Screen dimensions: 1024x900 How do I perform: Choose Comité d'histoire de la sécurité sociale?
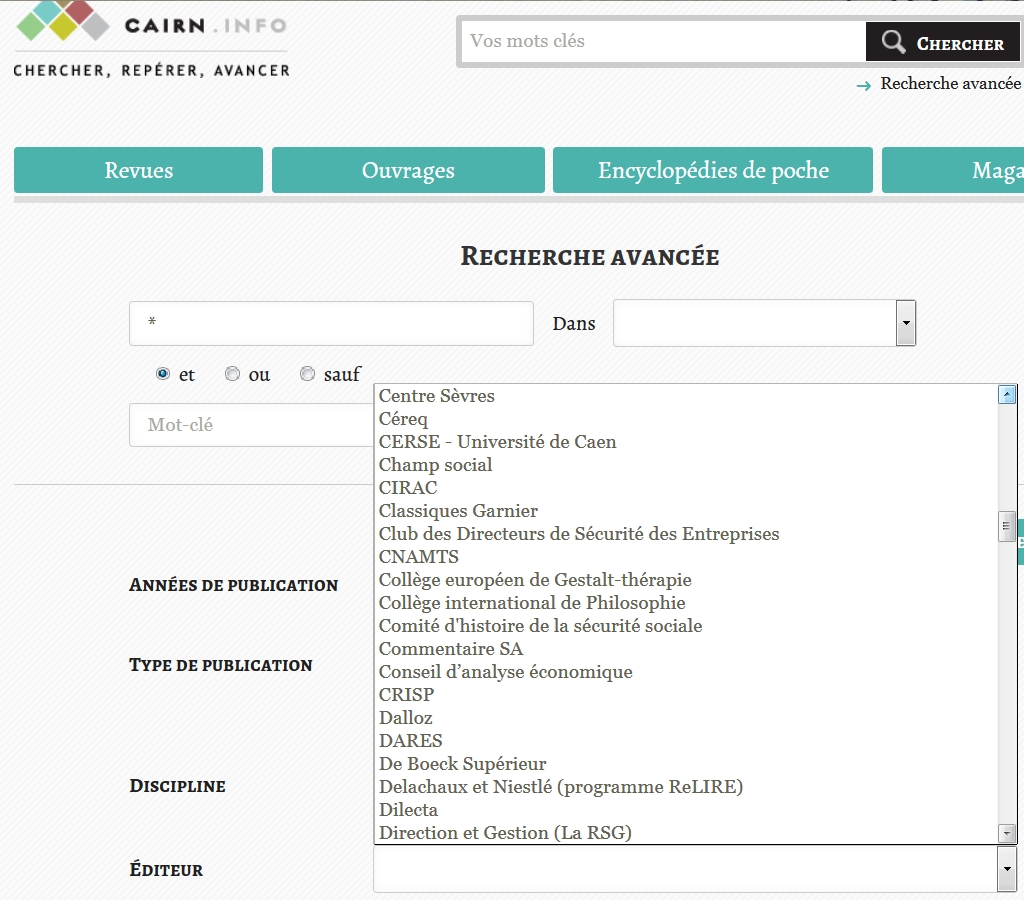tap(686, 626)
